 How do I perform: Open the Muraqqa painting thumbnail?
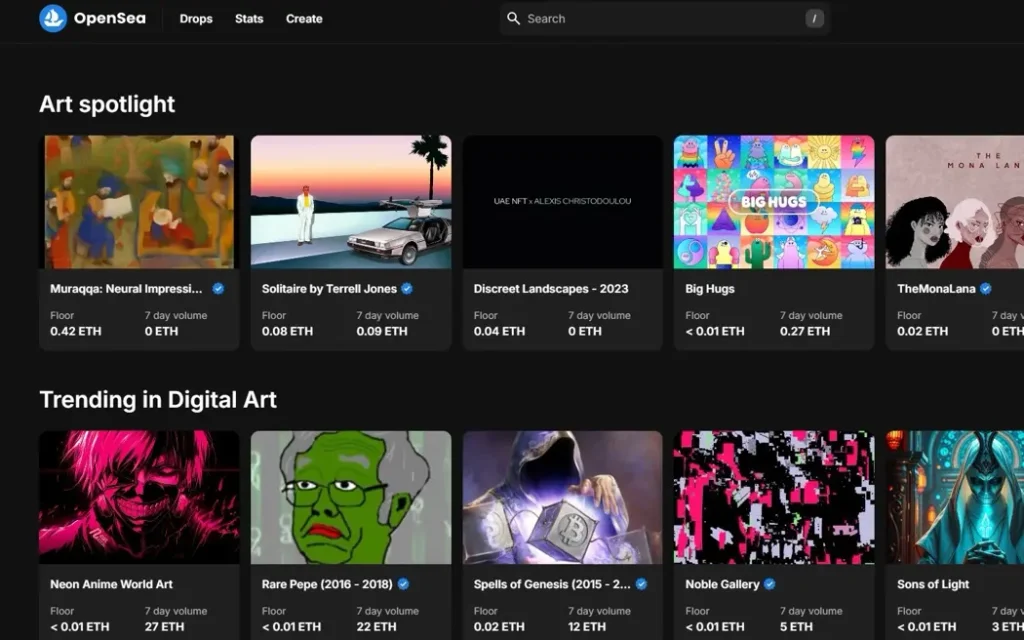139,202
